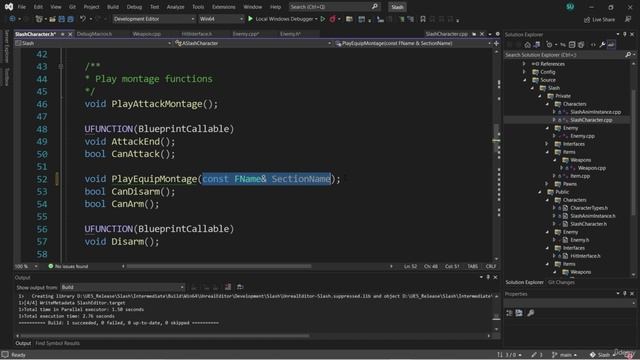Click Pending Changes Filter clock icon
This screenshot has height=360, width=640.
[x=549, y=45]
